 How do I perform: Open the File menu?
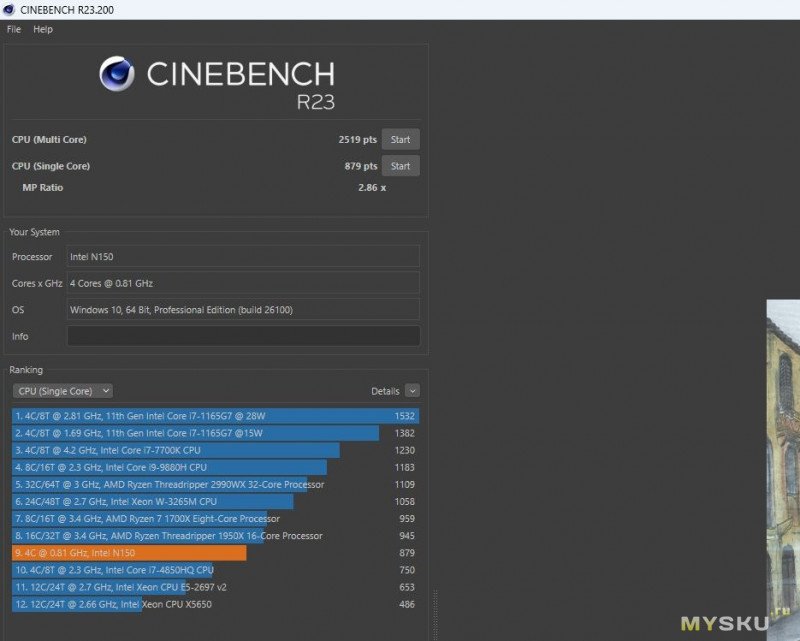click(x=14, y=30)
